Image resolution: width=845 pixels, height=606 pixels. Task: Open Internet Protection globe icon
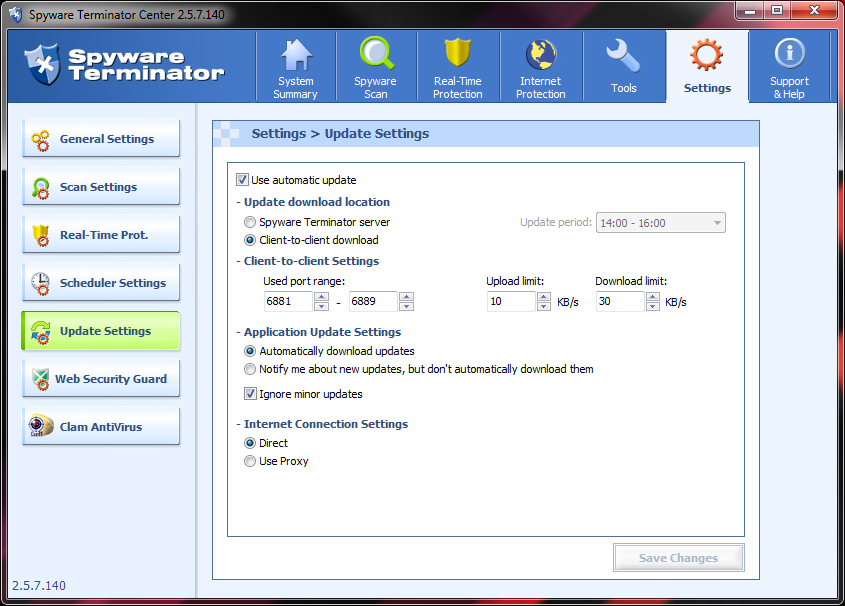pyautogui.click(x=541, y=55)
